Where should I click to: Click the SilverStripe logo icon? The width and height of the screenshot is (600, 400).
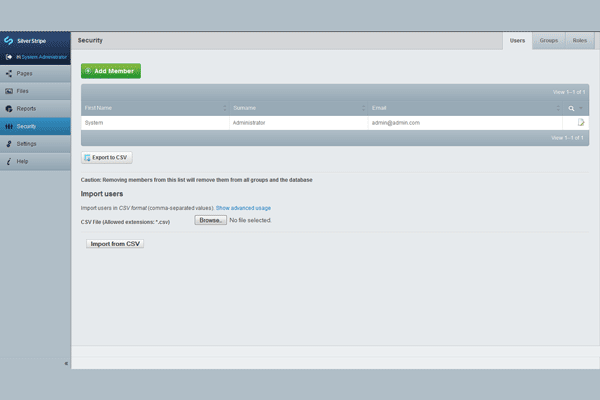pyautogui.click(x=8, y=41)
